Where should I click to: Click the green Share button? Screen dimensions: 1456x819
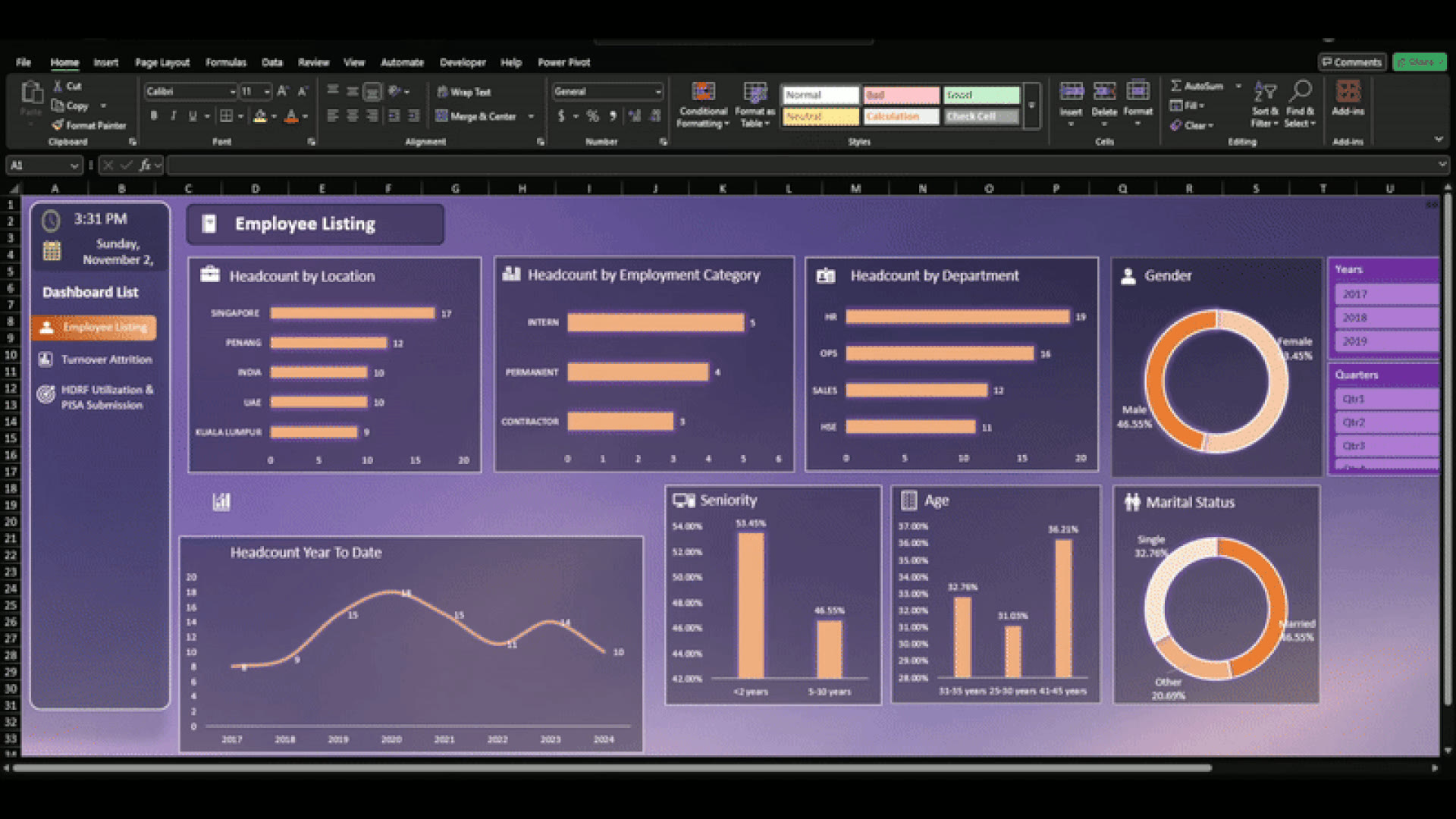coord(1420,62)
